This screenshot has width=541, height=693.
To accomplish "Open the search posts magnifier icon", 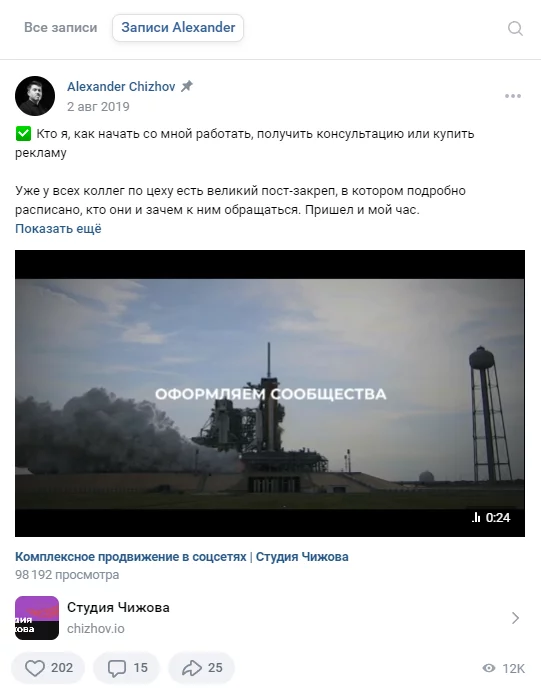I will click(x=515, y=29).
